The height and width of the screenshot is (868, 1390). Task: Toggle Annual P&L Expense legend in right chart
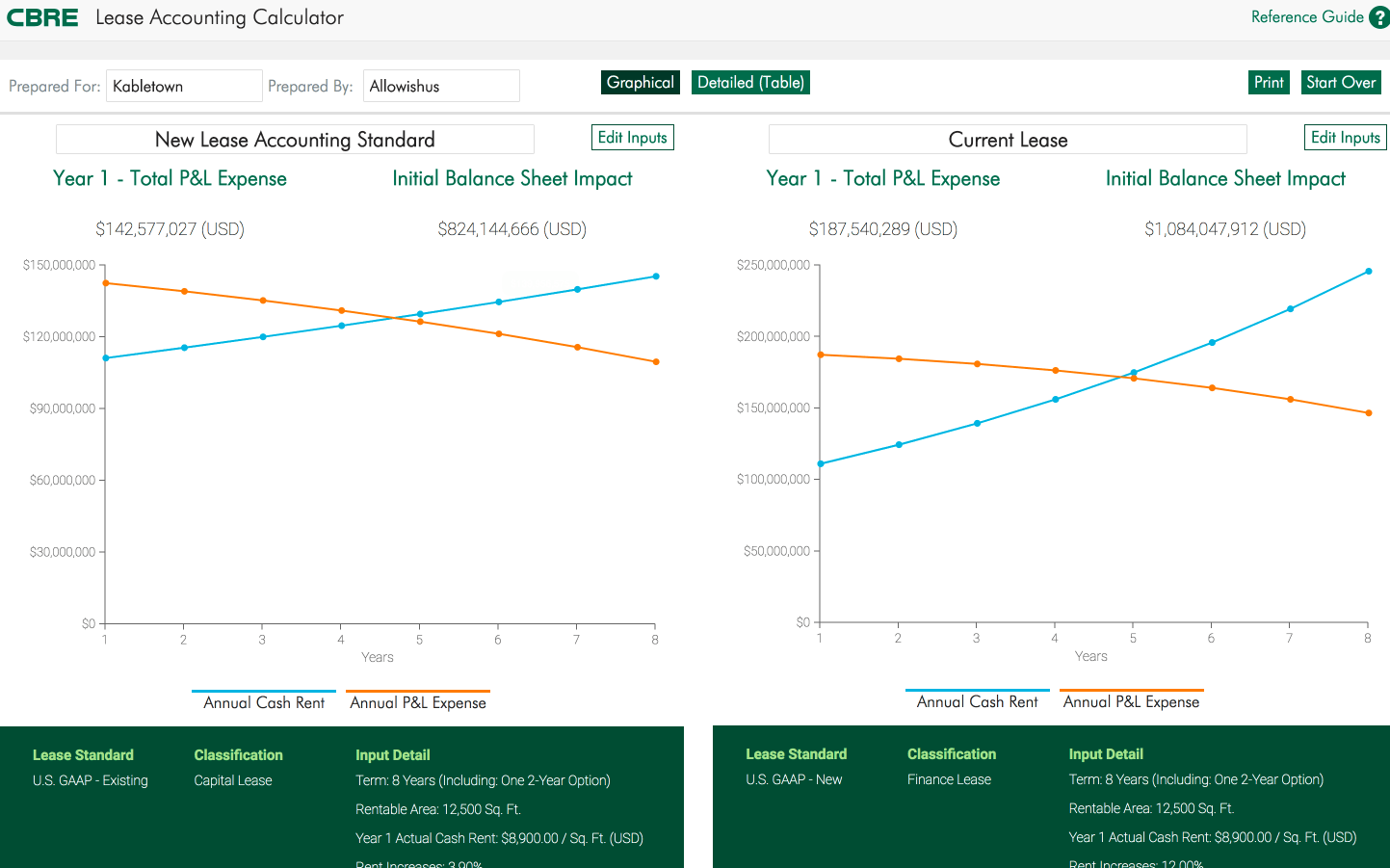pyautogui.click(x=1131, y=701)
